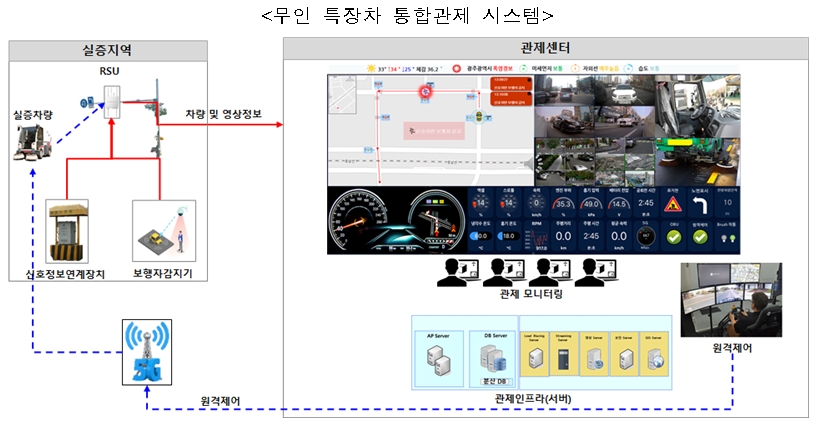The width and height of the screenshot is (821, 430).
Task: Click the roadwork warning sign tile
Action: (673, 204)
